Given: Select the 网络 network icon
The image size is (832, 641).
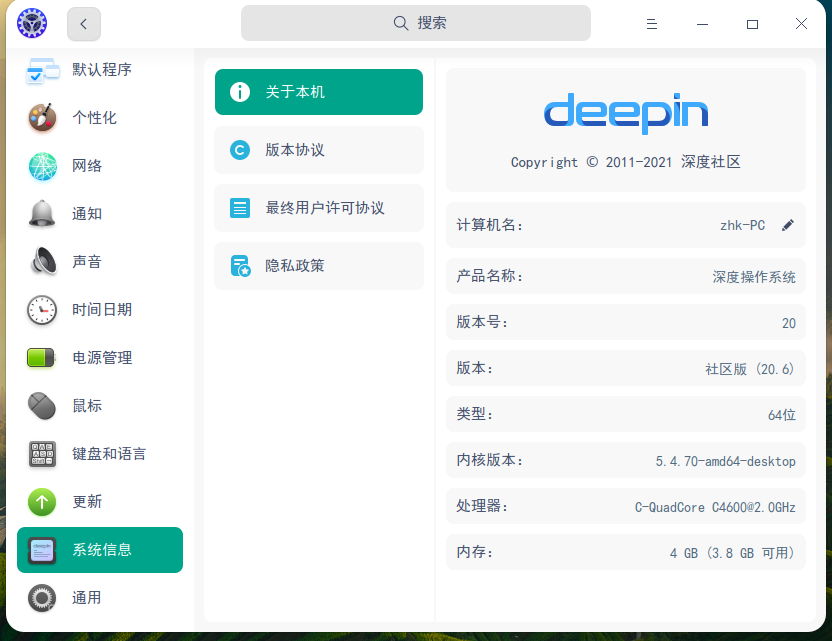Looking at the screenshot, I should click(x=40, y=166).
